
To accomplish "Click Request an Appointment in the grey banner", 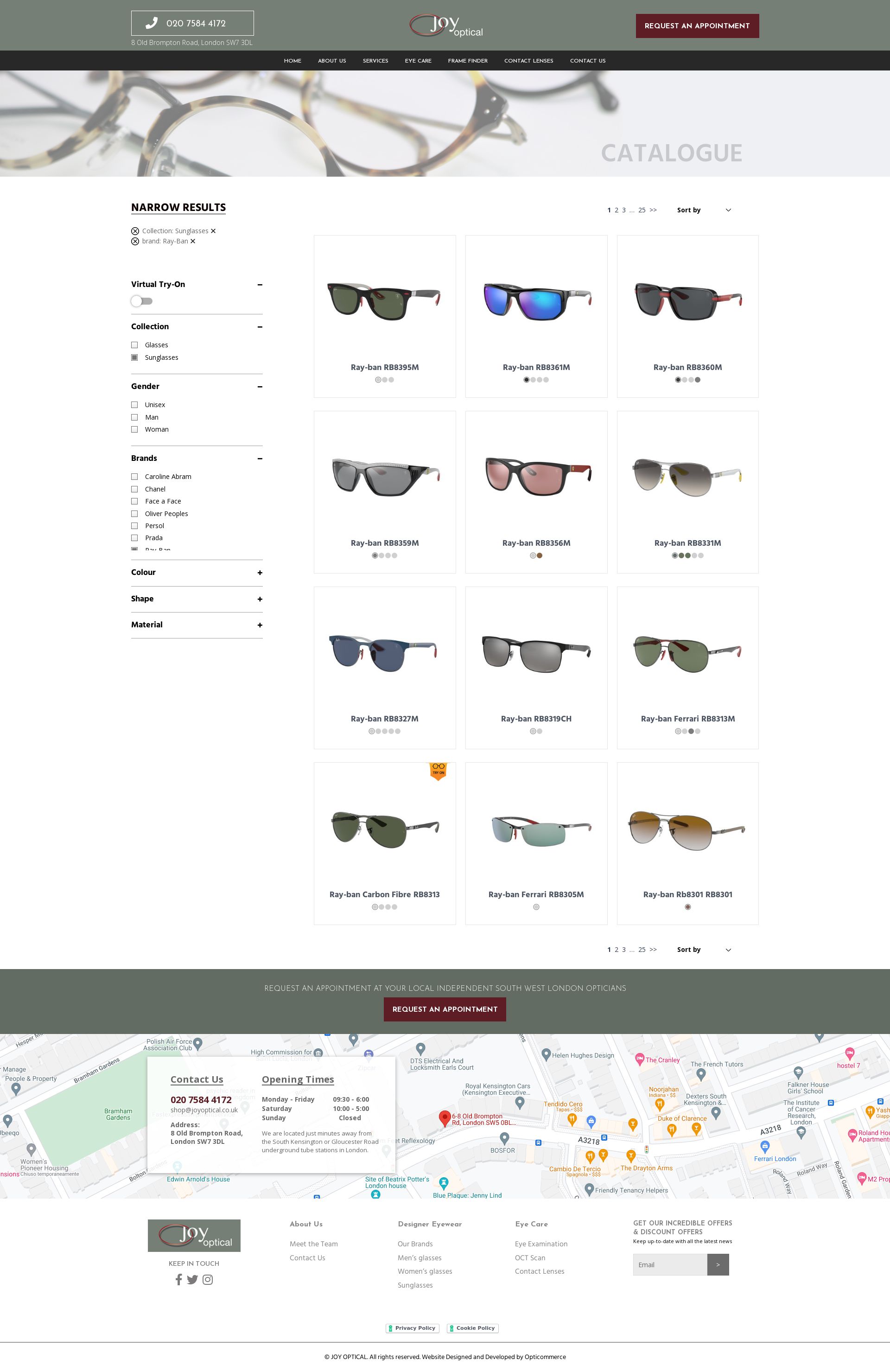I will (445, 1009).
